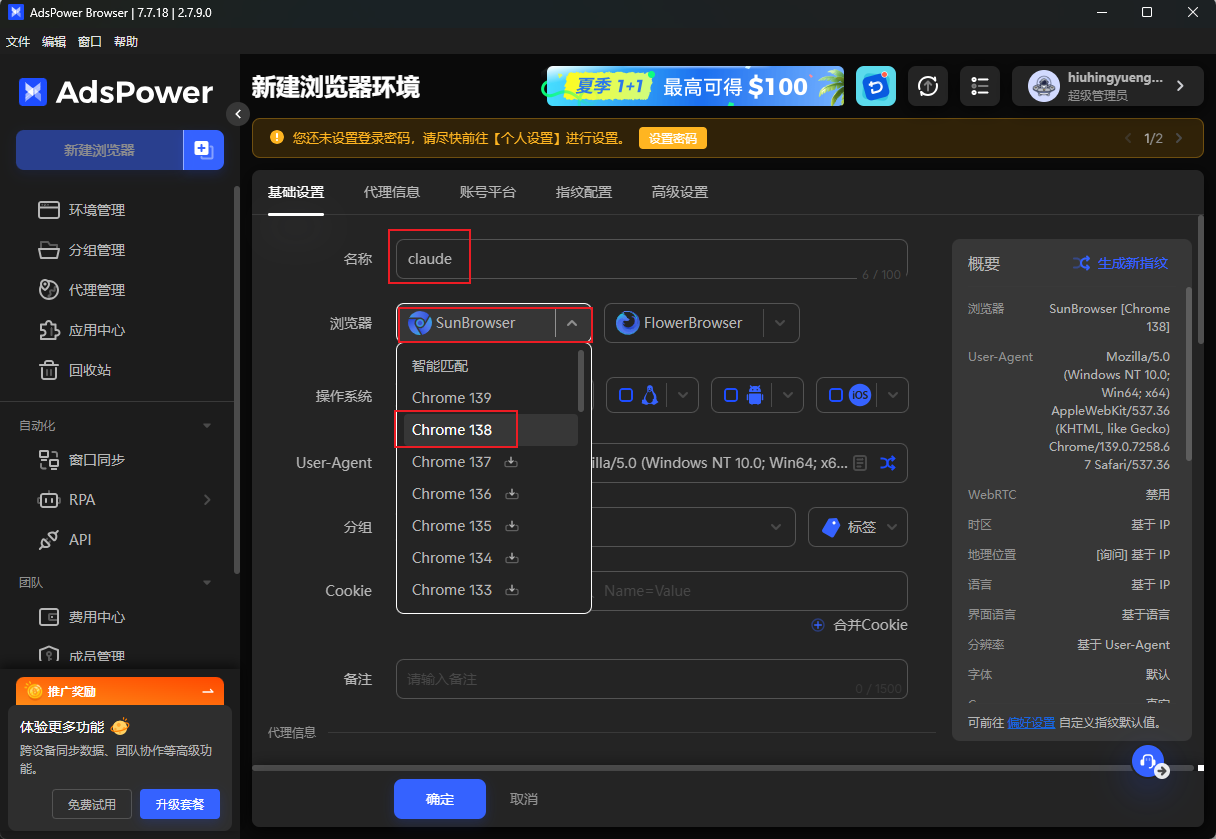This screenshot has height=839, width=1216.
Task: Download Chrome 133 kernel
Action: click(511, 590)
